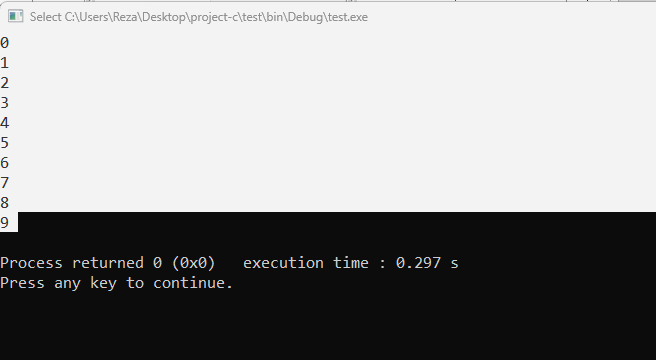Click the '(0x0)' return code text

pos(194,263)
